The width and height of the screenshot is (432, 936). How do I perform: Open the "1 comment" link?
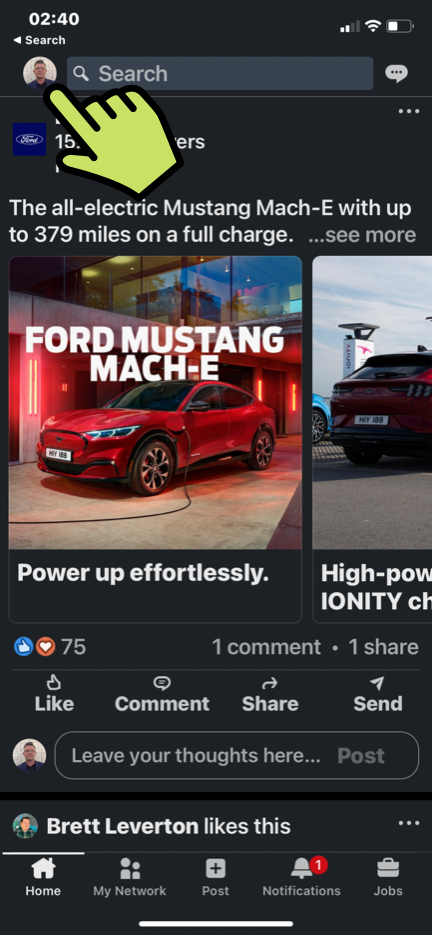coord(266,647)
